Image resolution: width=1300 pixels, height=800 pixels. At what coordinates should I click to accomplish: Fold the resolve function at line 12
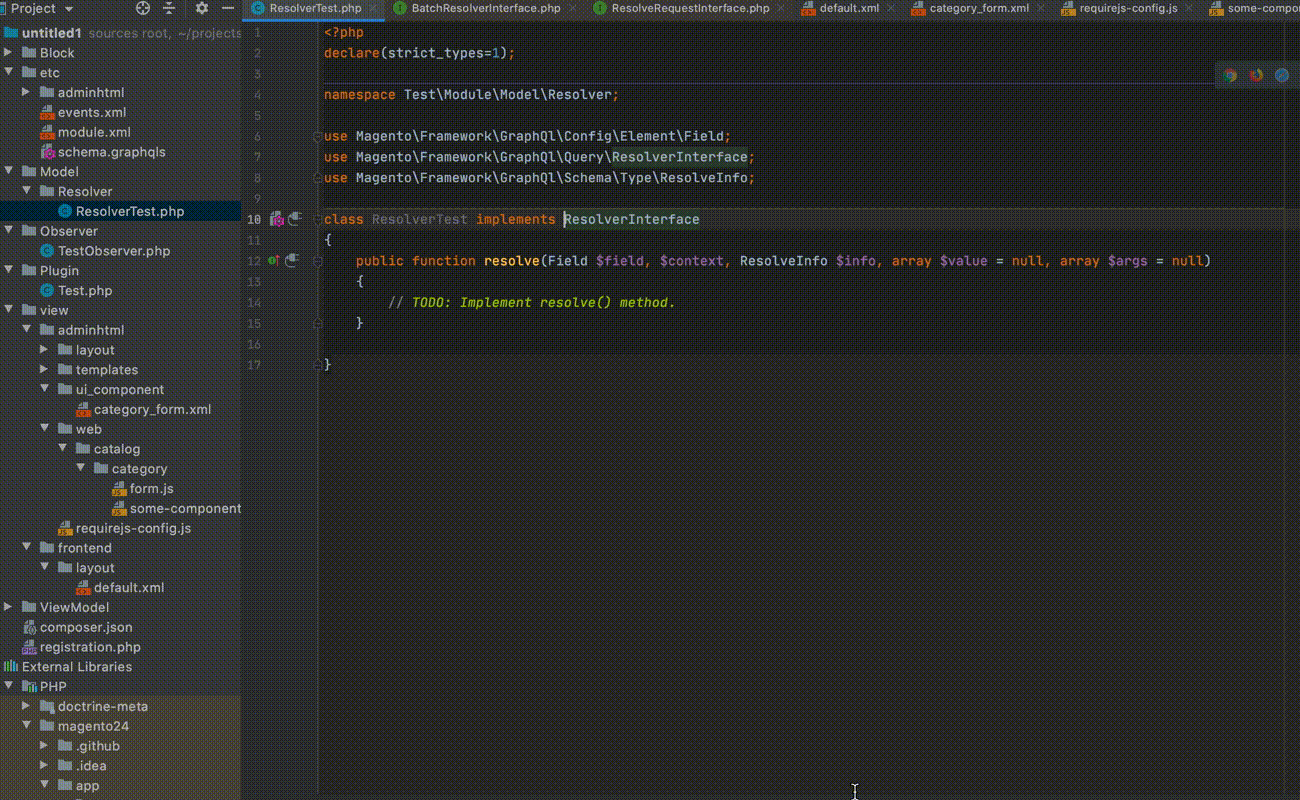click(x=318, y=261)
